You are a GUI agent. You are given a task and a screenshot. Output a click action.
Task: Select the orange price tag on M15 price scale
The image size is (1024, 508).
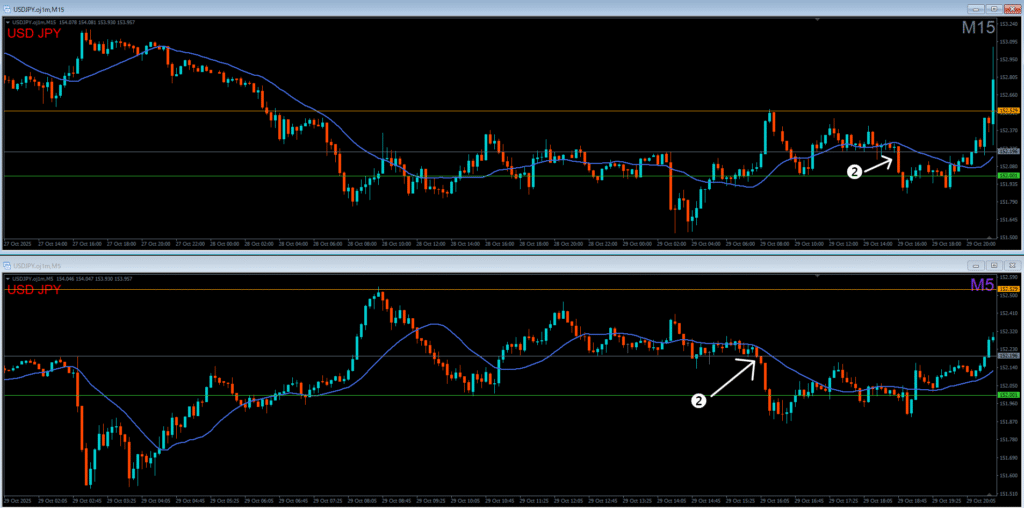click(x=1008, y=110)
